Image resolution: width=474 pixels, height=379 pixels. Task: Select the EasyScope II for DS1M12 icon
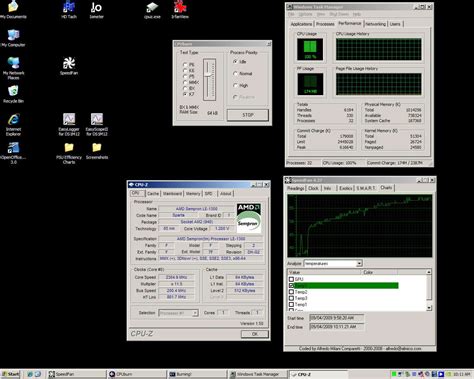pos(97,124)
